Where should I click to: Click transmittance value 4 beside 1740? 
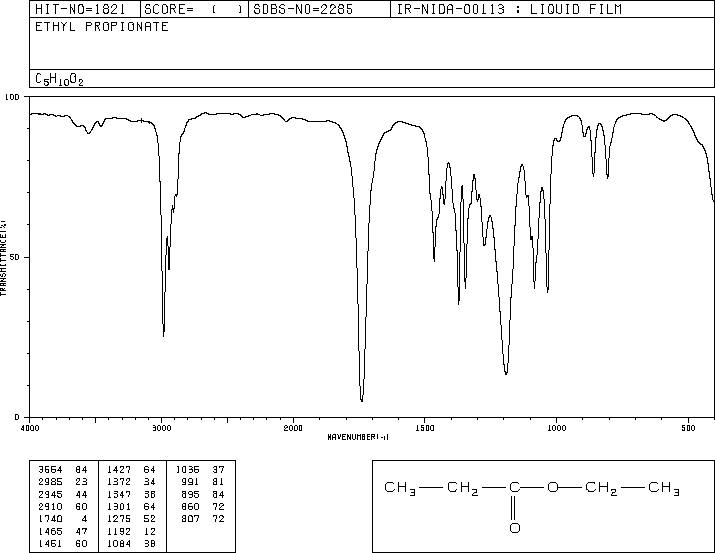84,519
